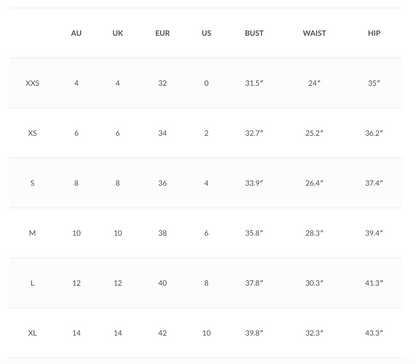The height and width of the screenshot is (364, 416).
Task: Click the US column header
Action: (x=206, y=33)
